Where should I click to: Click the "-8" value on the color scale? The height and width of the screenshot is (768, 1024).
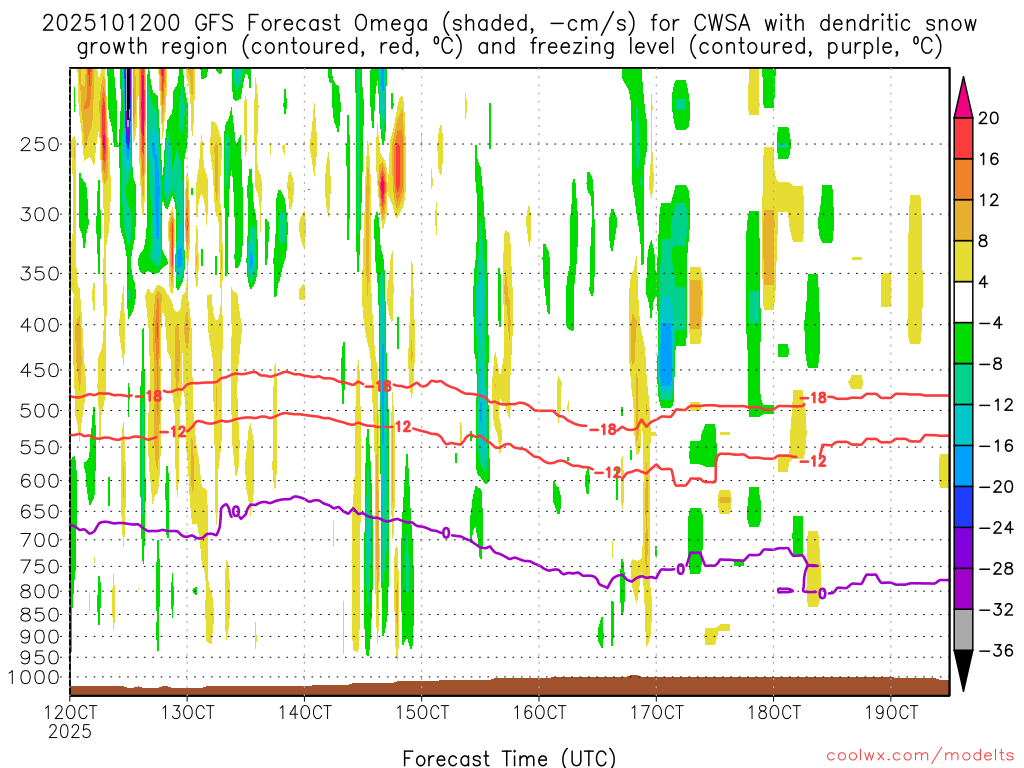point(990,364)
